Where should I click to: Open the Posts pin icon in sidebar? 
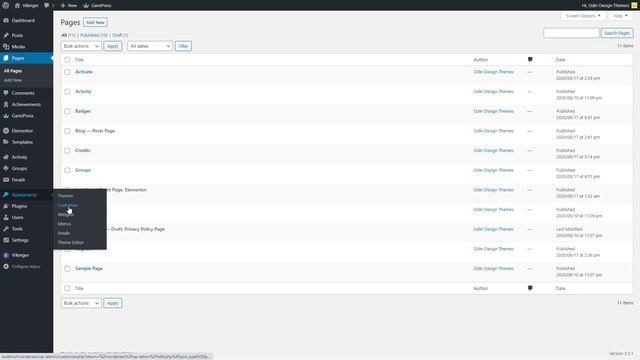coord(6,36)
